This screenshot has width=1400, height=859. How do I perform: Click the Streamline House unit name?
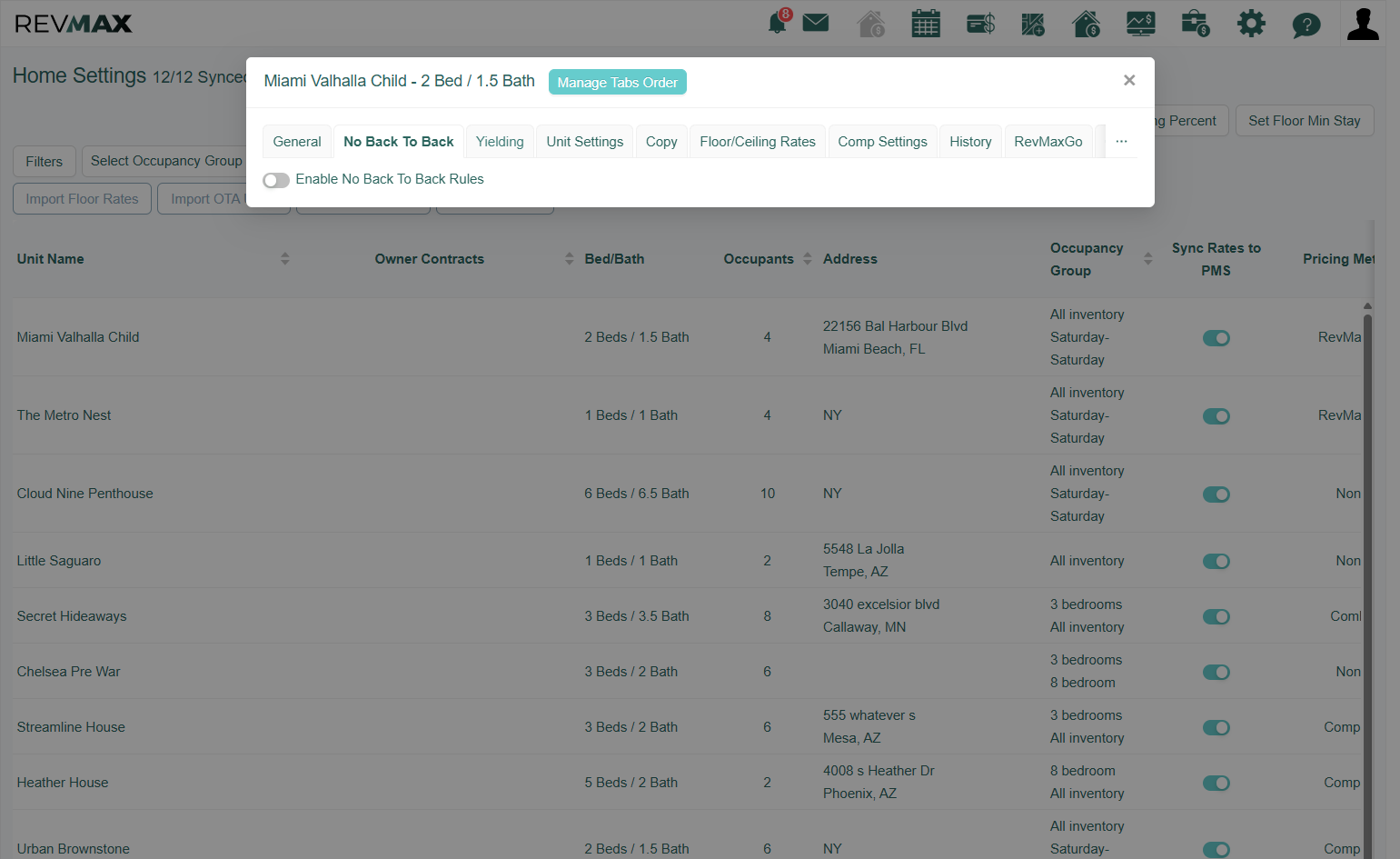[71, 727]
